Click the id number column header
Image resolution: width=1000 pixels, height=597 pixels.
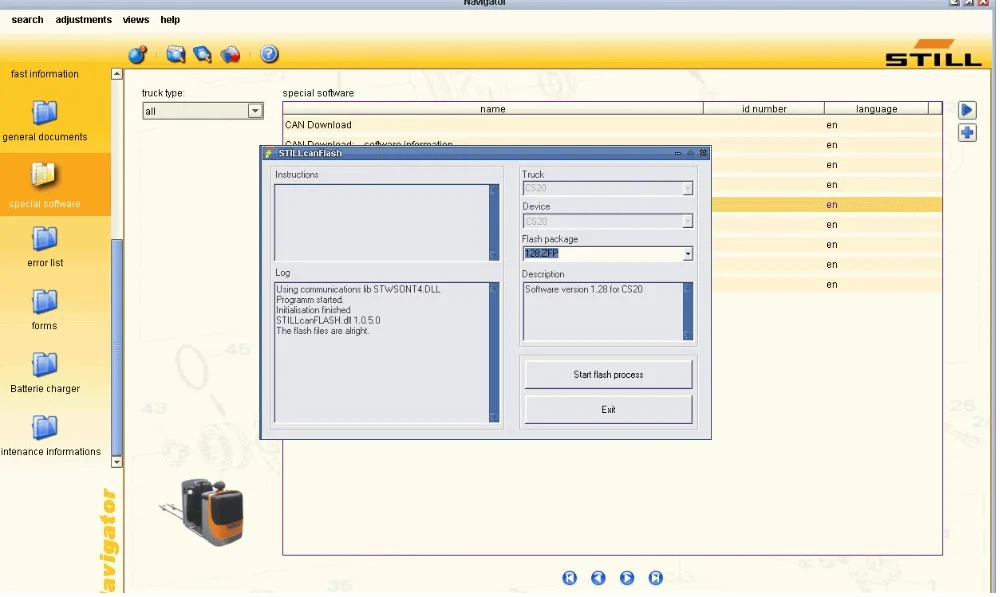(x=763, y=109)
